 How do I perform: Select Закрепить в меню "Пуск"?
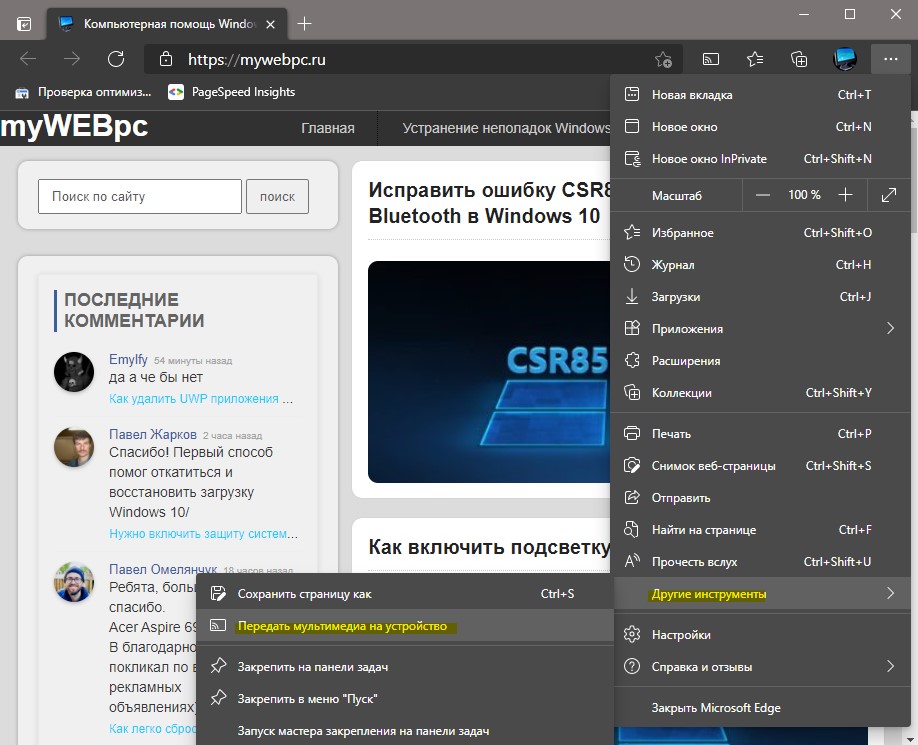405,699
